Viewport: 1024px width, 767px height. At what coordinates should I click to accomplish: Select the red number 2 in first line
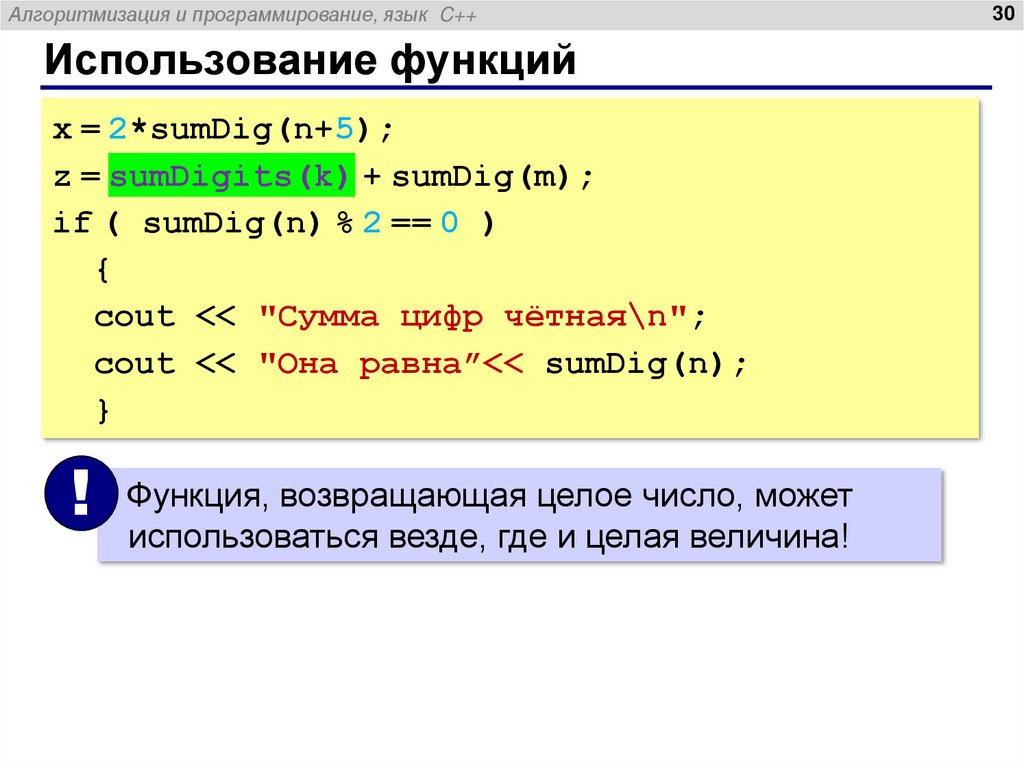pyautogui.click(x=118, y=126)
